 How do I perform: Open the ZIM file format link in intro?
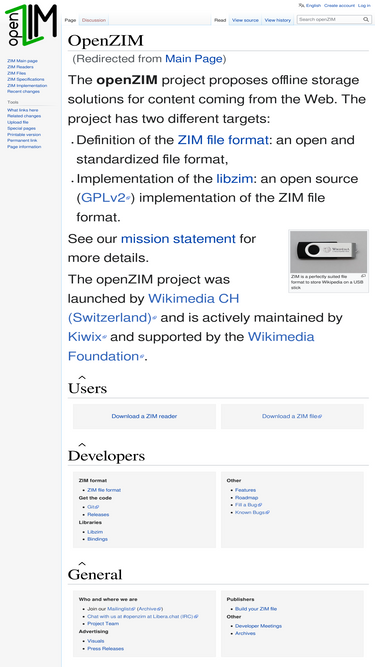click(223, 140)
